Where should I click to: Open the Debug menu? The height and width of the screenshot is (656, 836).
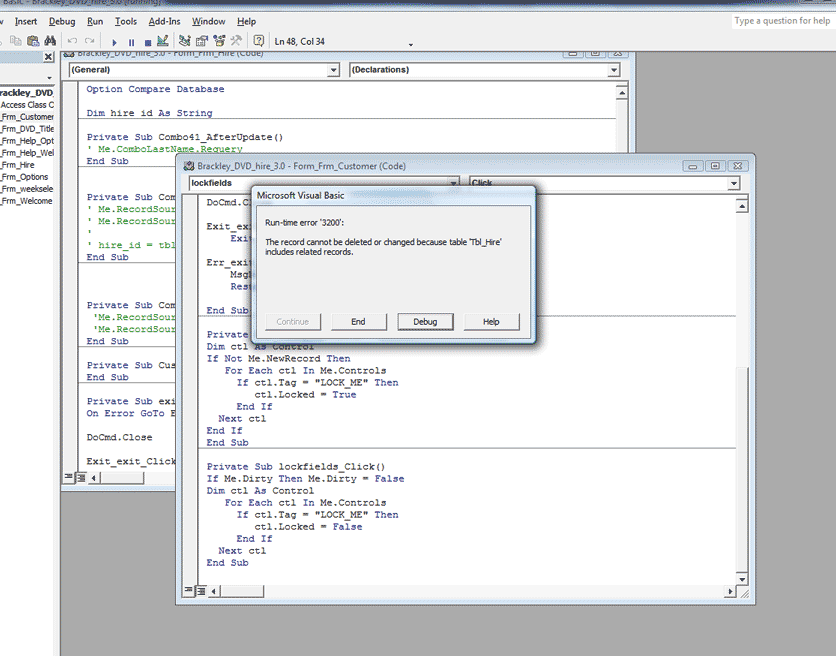pos(62,21)
